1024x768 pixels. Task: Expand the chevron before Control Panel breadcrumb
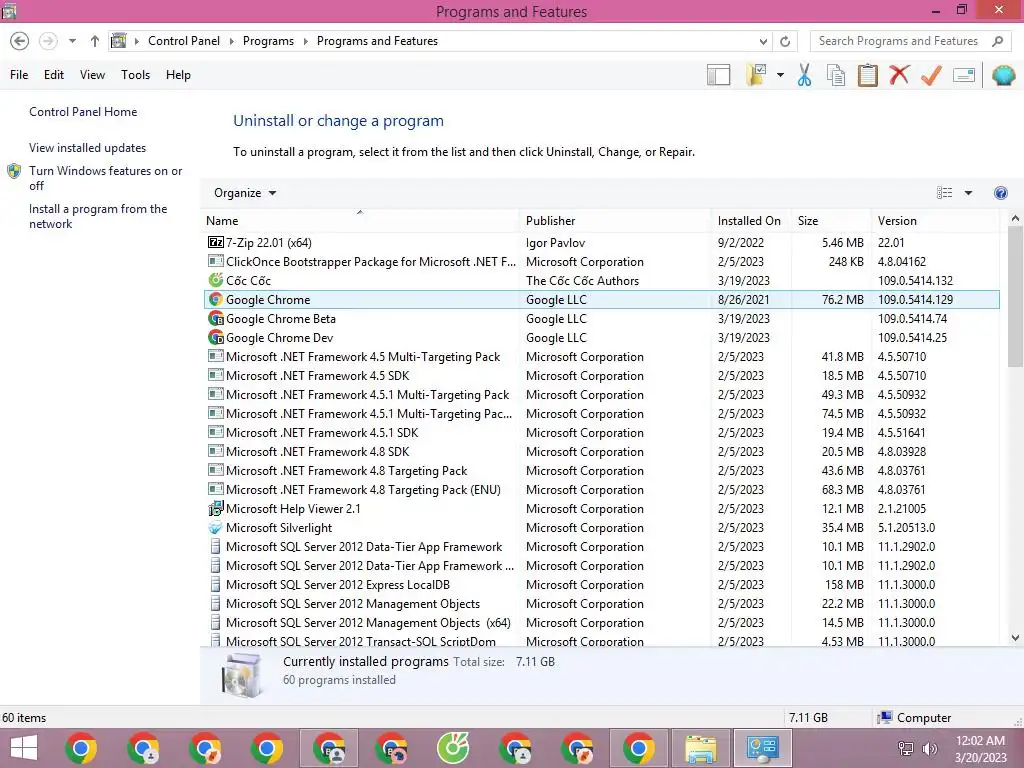136,41
